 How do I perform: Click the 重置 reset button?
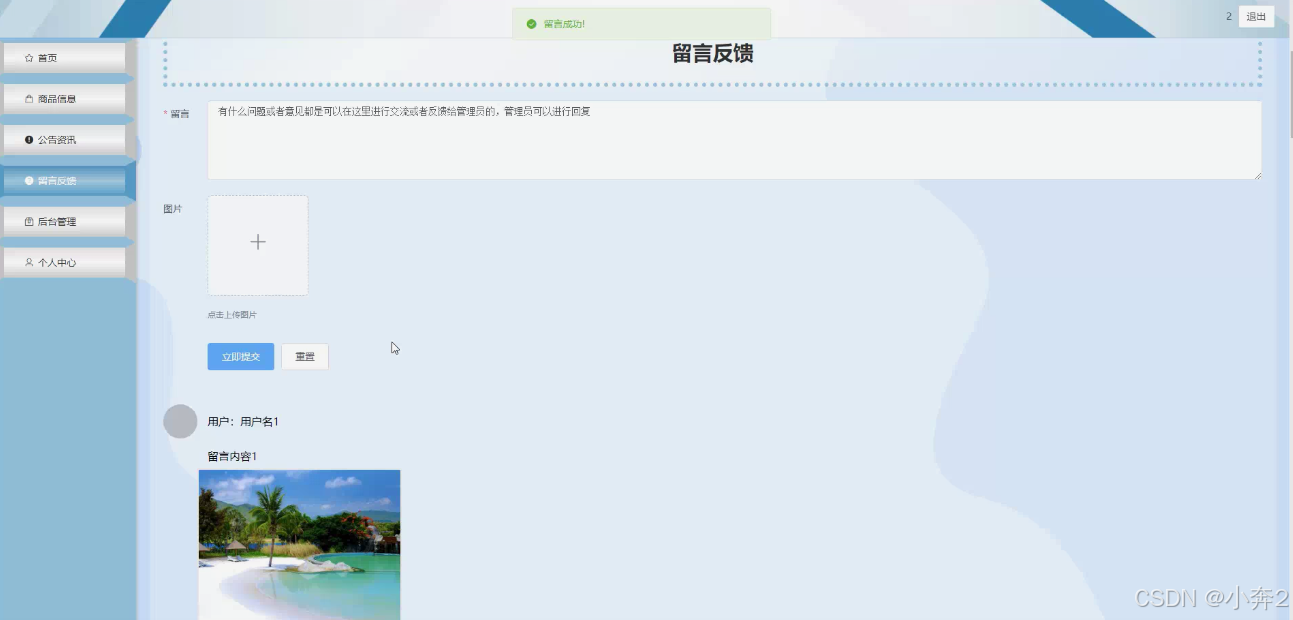[305, 356]
